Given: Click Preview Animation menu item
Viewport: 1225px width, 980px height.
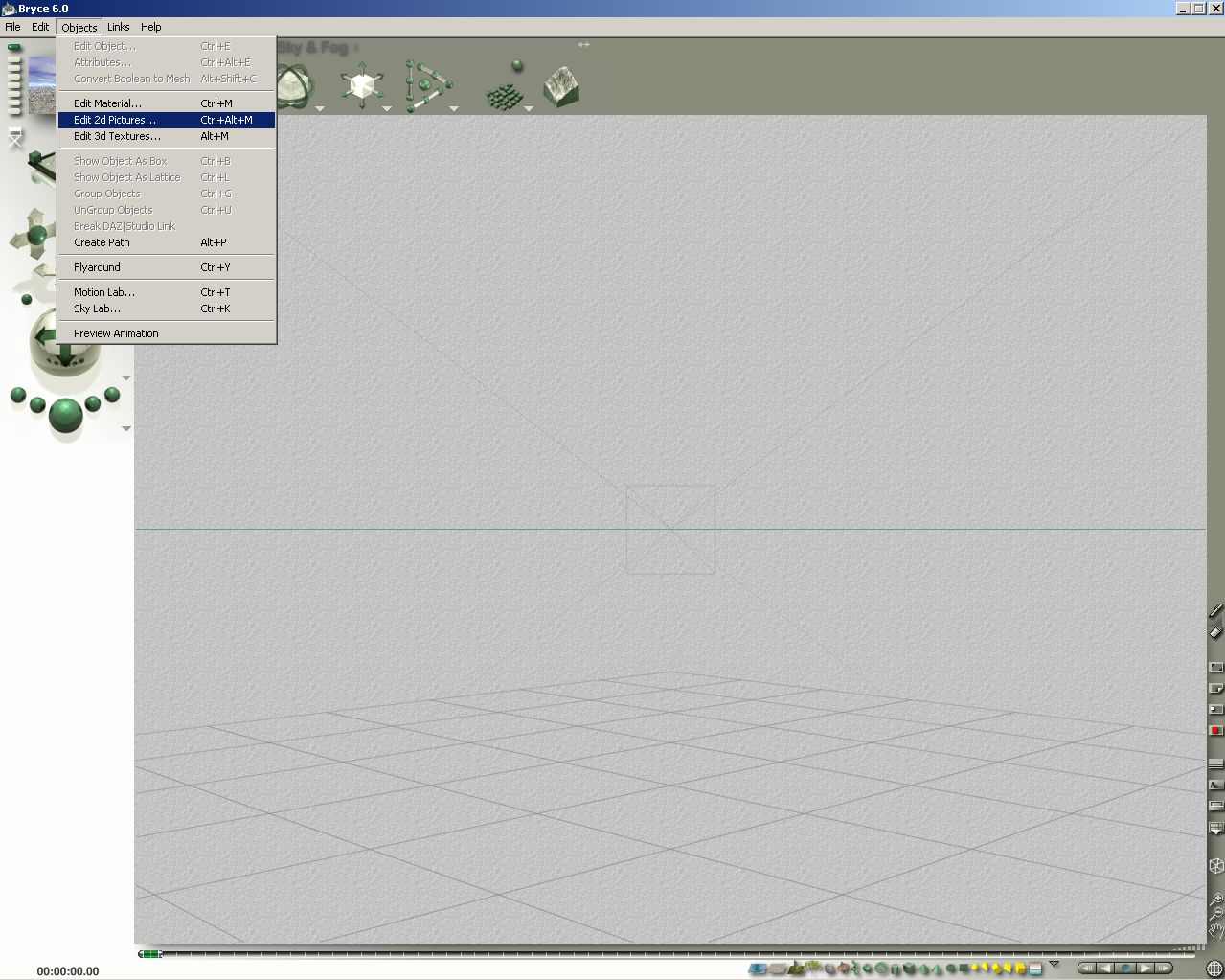Looking at the screenshot, I should pyautogui.click(x=167, y=333).
